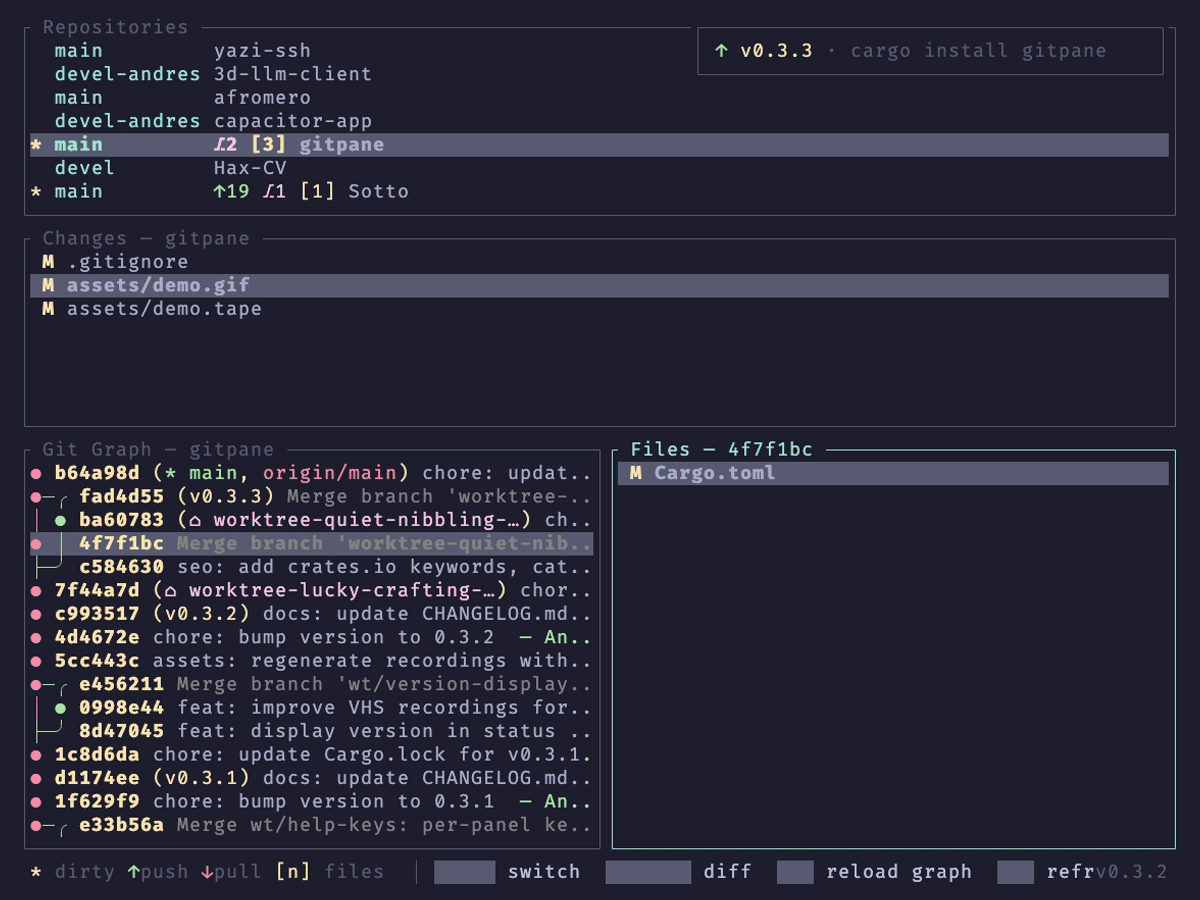
Task: Click the [1] changed-files badge on Sotto
Action: (318, 191)
